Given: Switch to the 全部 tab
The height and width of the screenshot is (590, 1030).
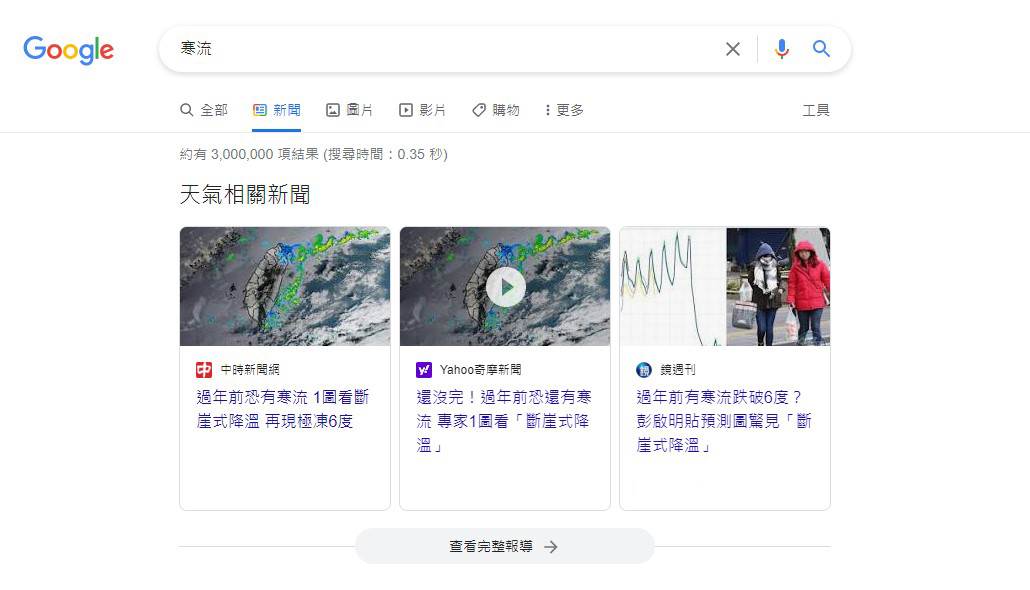Looking at the screenshot, I should pos(204,110).
